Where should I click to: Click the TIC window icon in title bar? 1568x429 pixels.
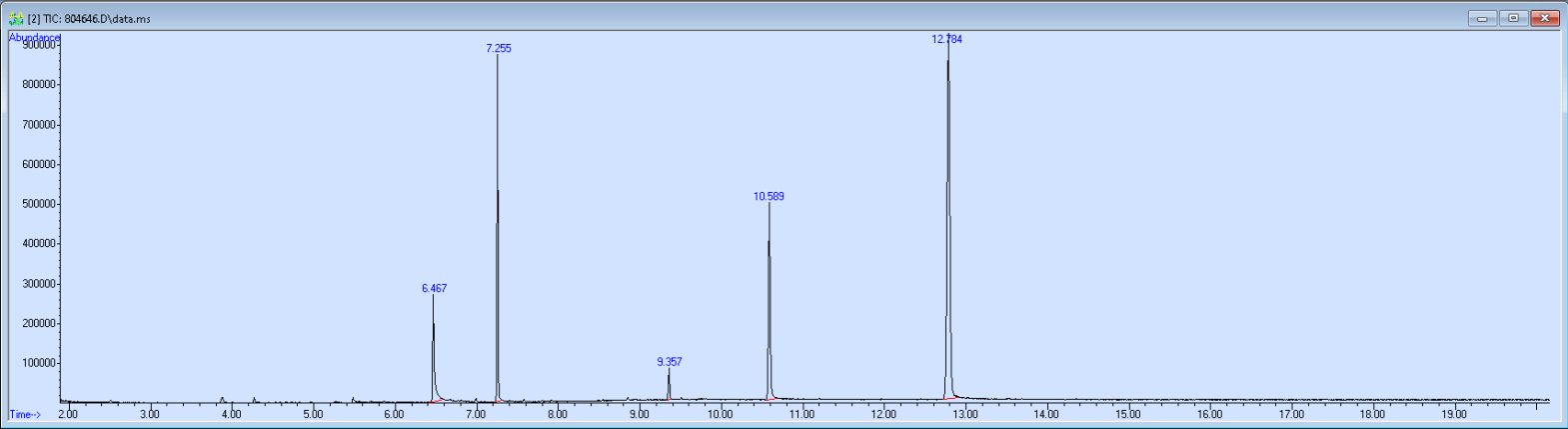[16, 18]
